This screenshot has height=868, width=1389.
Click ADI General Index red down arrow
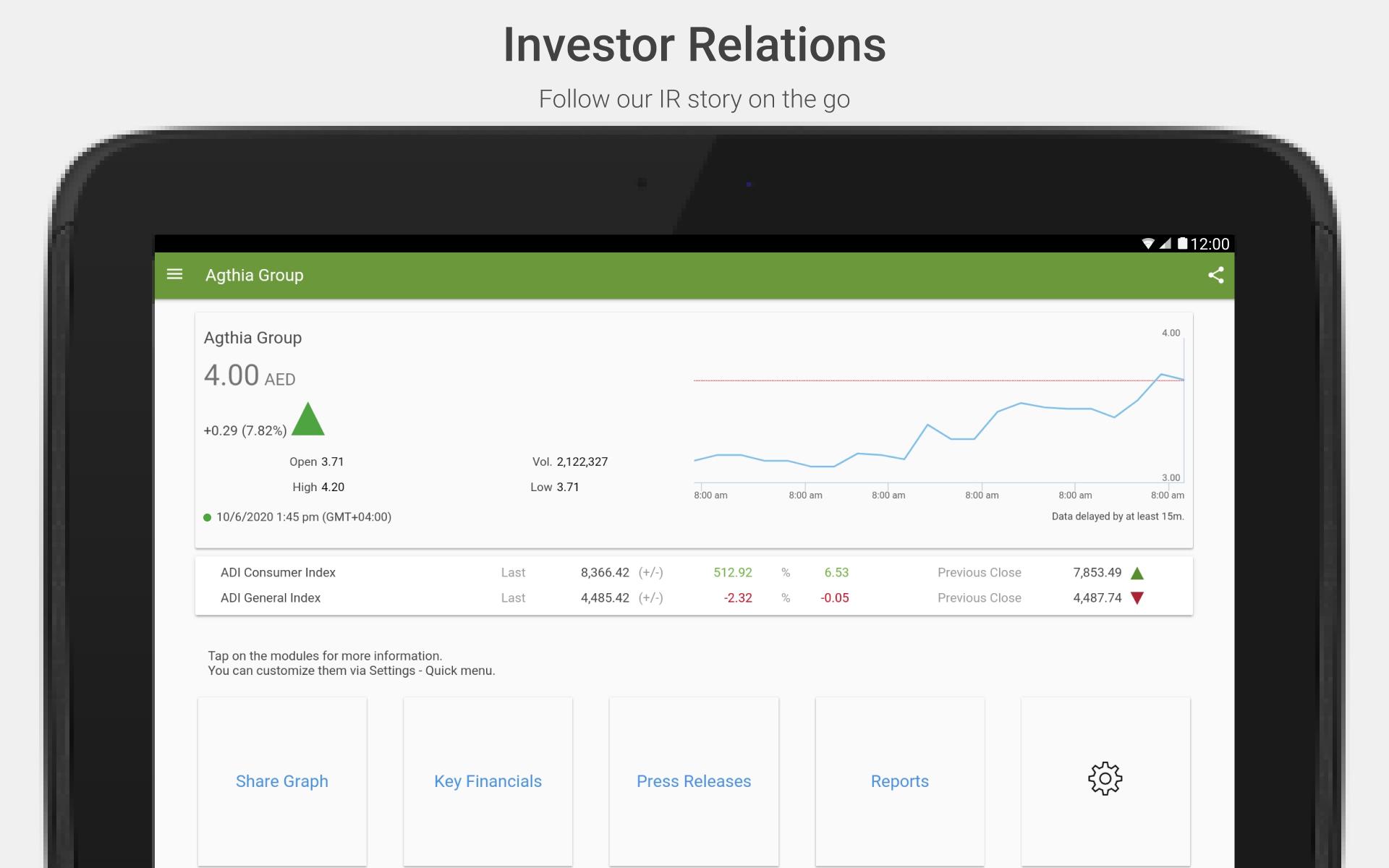click(1137, 598)
